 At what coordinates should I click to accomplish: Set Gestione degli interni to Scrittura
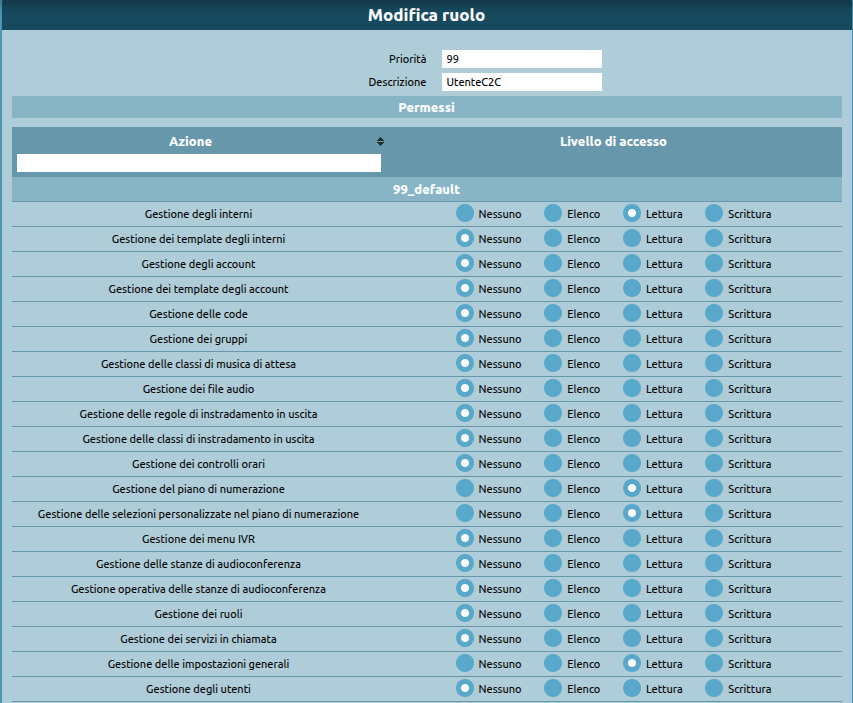tap(714, 213)
